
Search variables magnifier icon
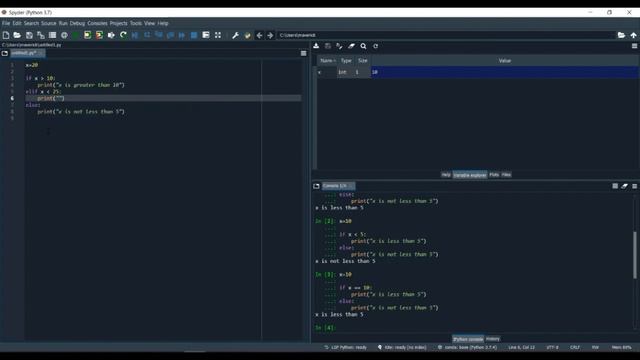tap(363, 46)
